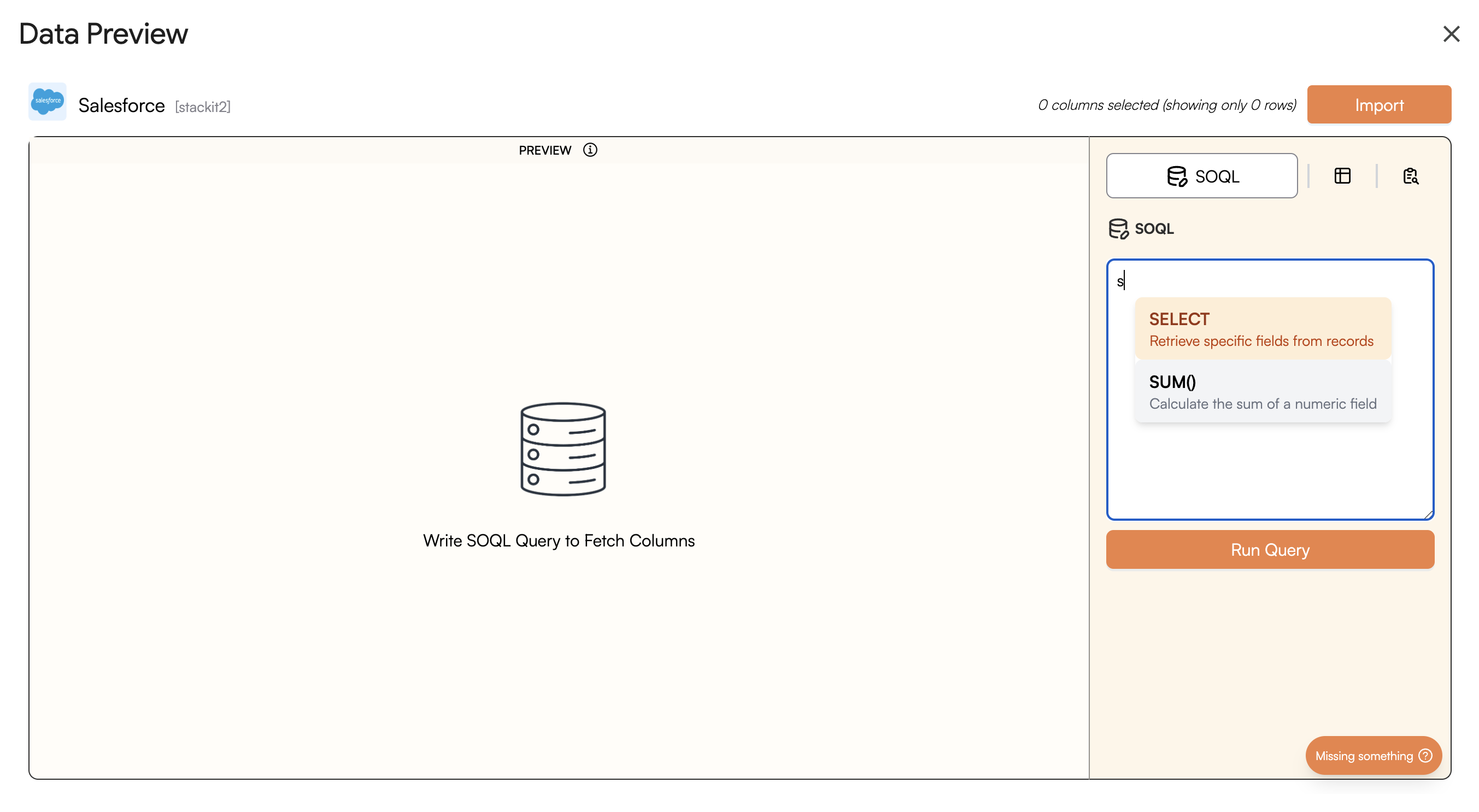1479x812 pixels.
Task: Click the SOQL database section icon
Action: tap(1117, 228)
